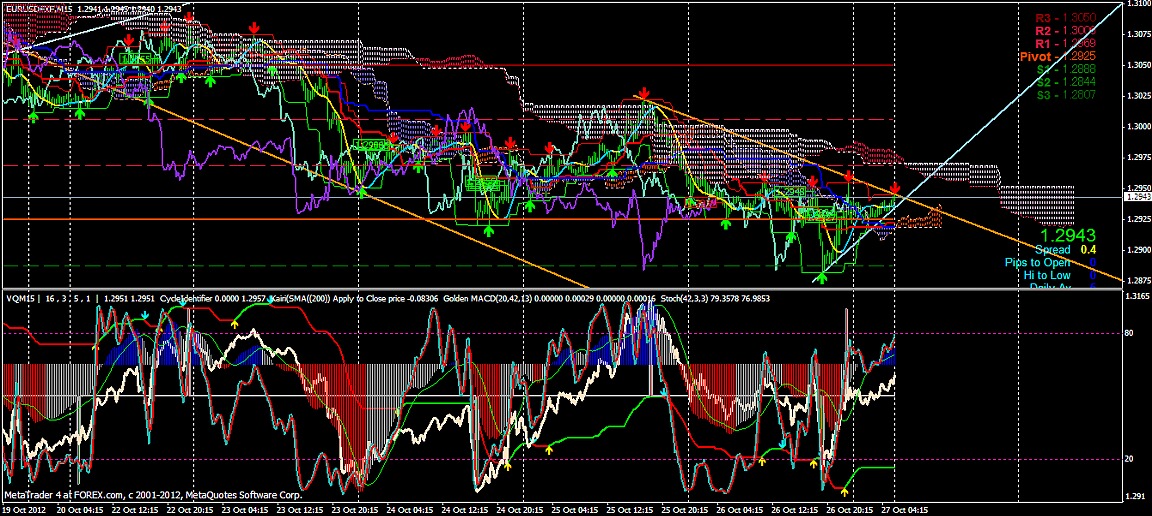
Task: Click the rightmost red sell arrow on the price chart
Action: pyautogui.click(x=895, y=188)
